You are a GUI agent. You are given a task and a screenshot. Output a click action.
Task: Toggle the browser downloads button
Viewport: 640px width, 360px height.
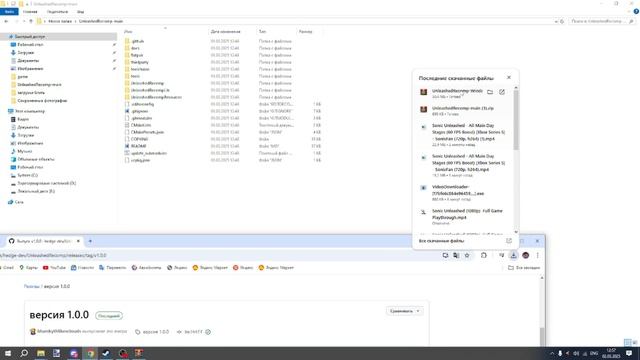(513, 256)
